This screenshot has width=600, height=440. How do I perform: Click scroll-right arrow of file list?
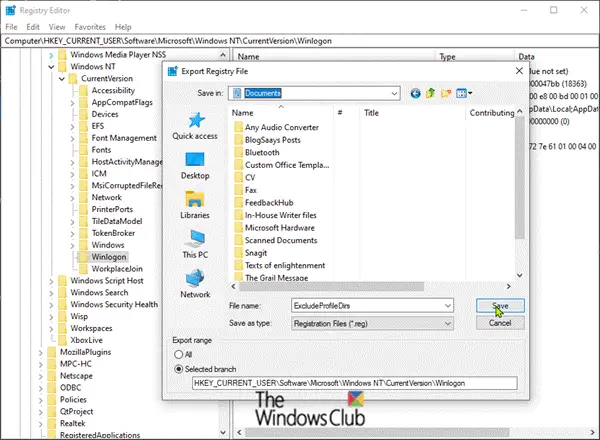click(508, 286)
